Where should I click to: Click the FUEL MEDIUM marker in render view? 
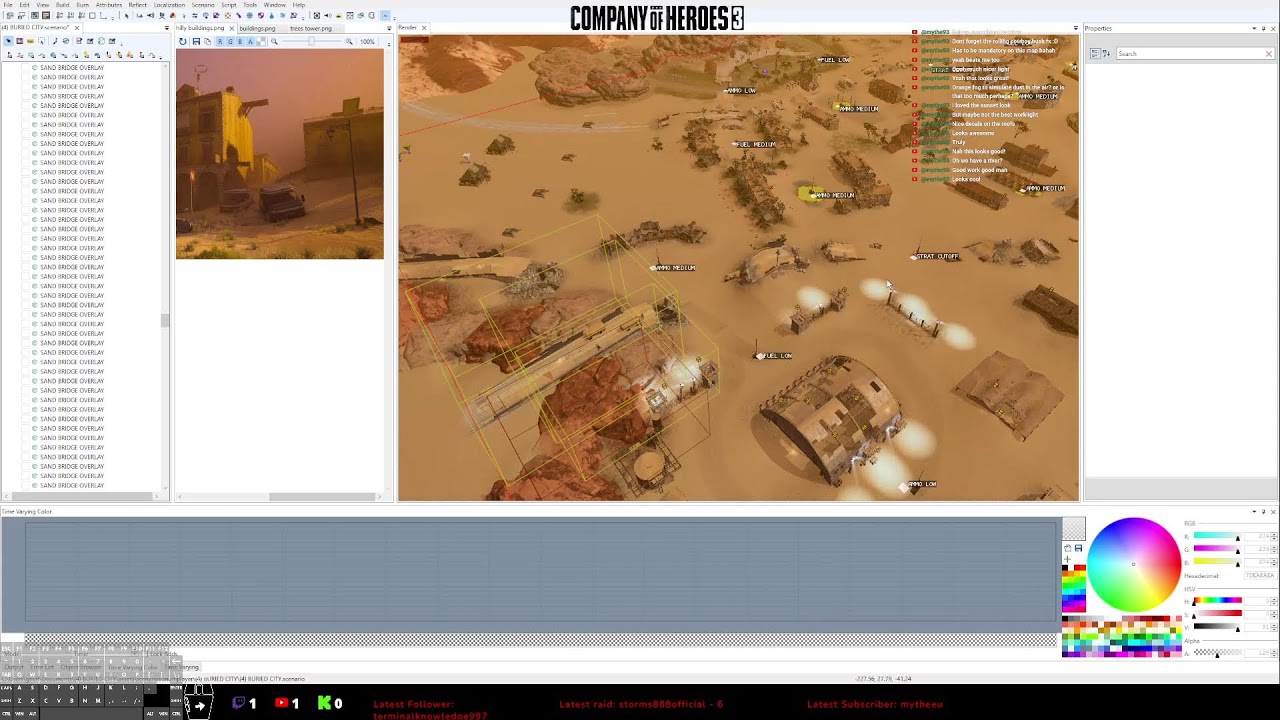pyautogui.click(x=755, y=144)
